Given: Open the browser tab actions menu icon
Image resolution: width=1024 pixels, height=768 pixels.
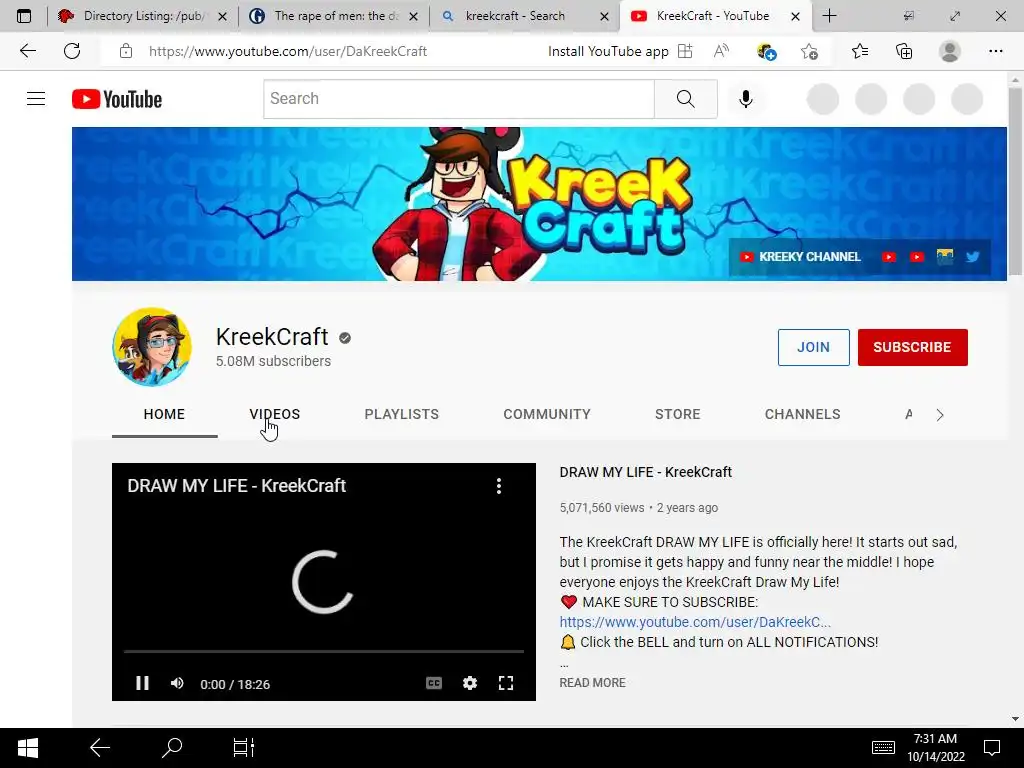Looking at the screenshot, I should 24,16.
